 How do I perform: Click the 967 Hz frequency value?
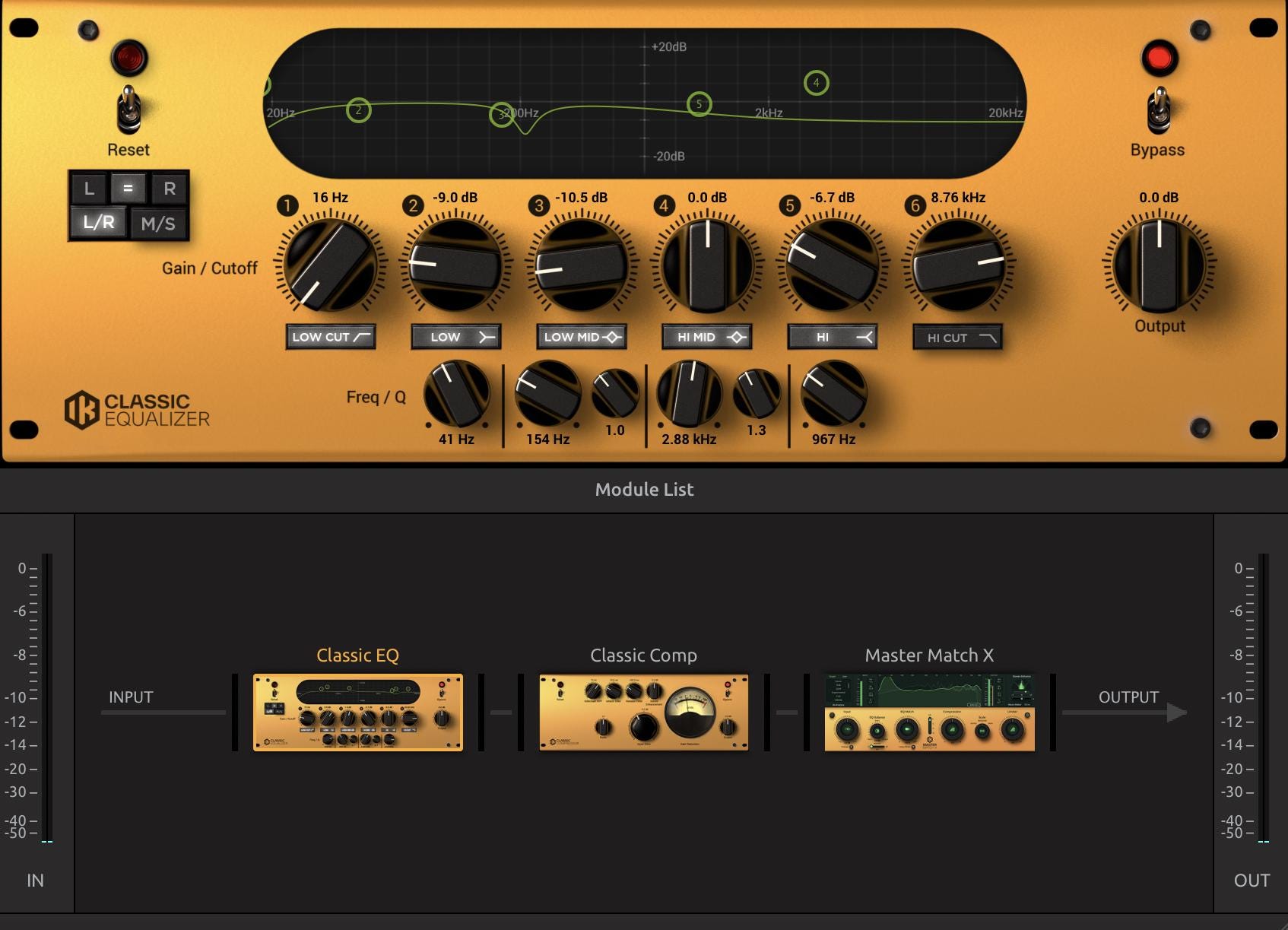pyautogui.click(x=834, y=440)
